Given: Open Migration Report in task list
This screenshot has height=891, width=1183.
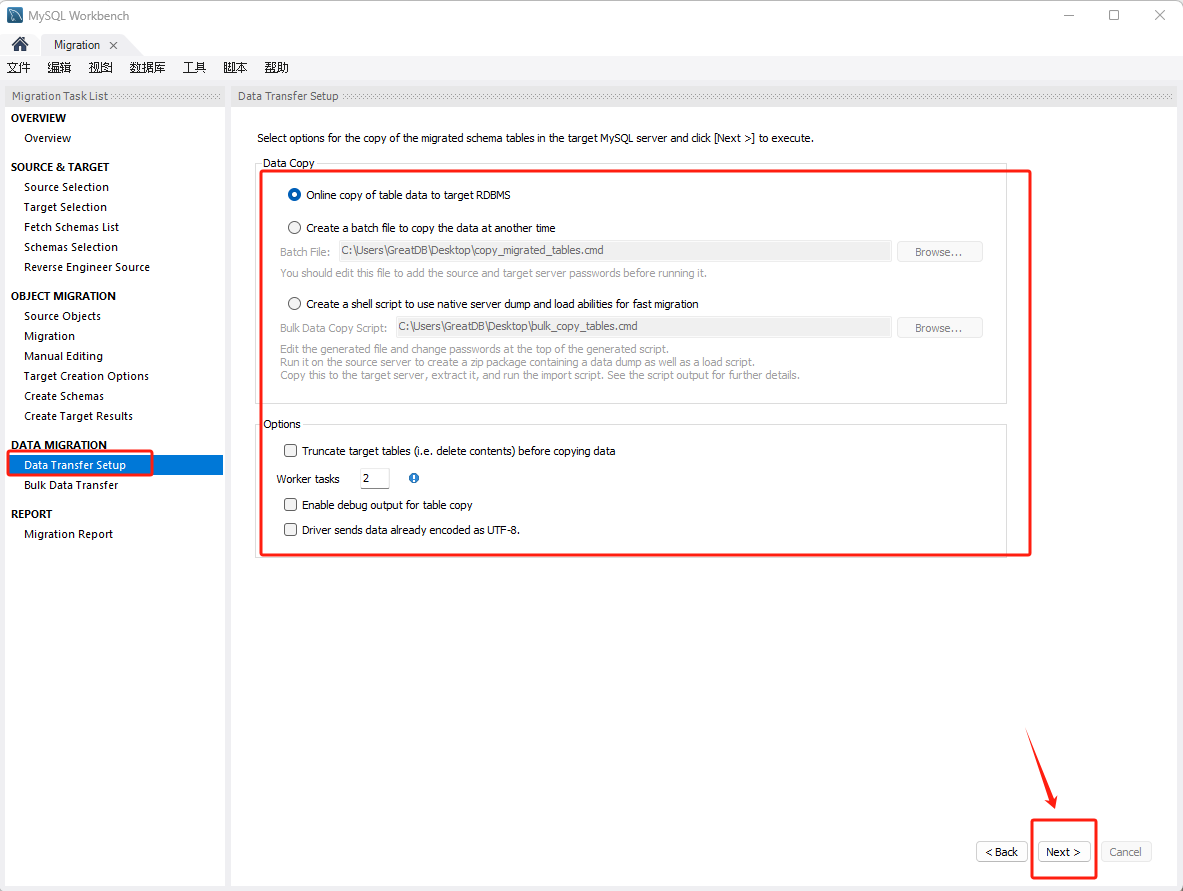Looking at the screenshot, I should (x=68, y=534).
